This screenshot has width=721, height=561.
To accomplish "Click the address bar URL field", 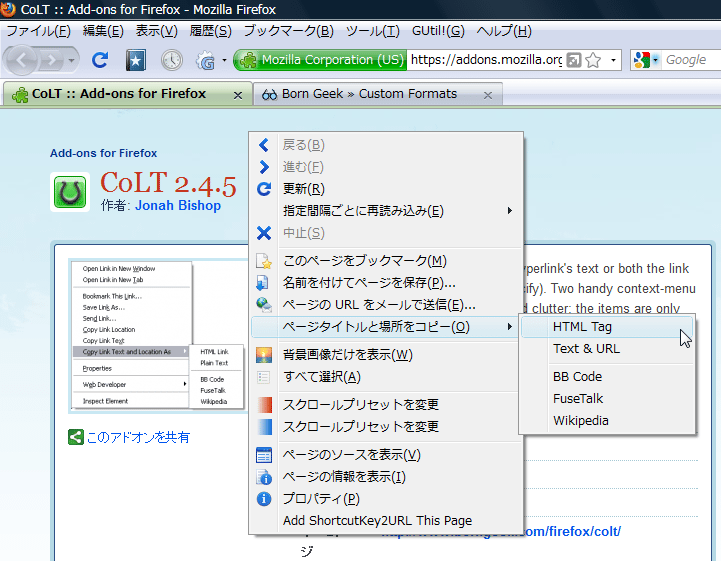I will [486, 60].
